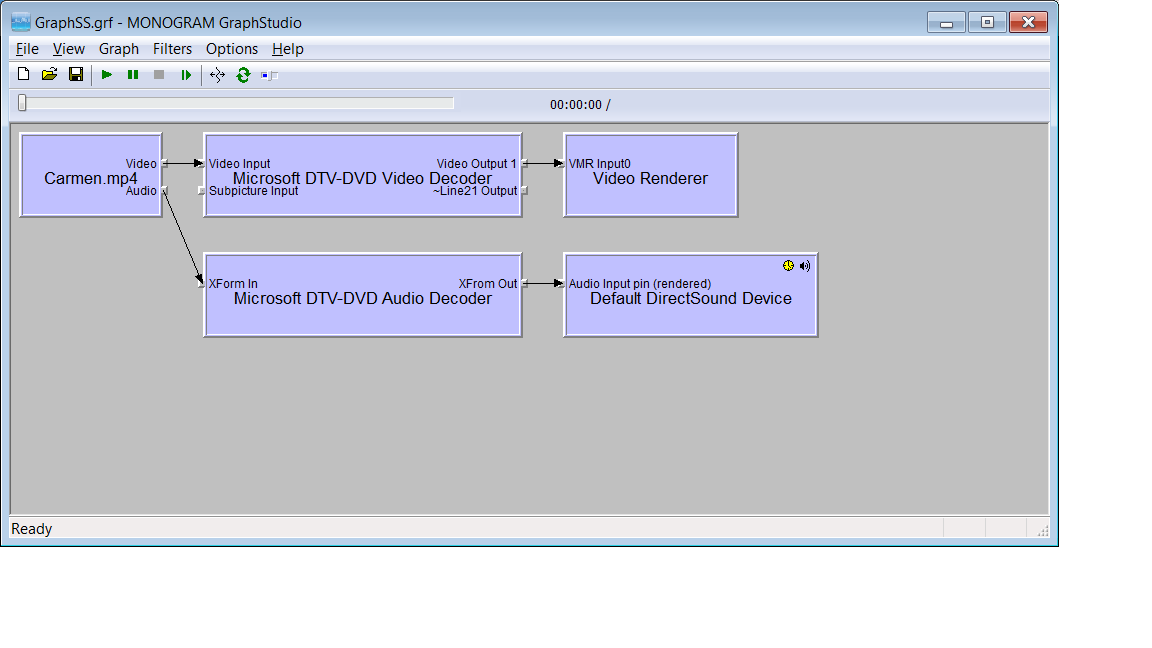This screenshot has width=1152, height=648.
Task: Click the VMR Input0 pin on Video Renderer
Action: tap(561, 164)
